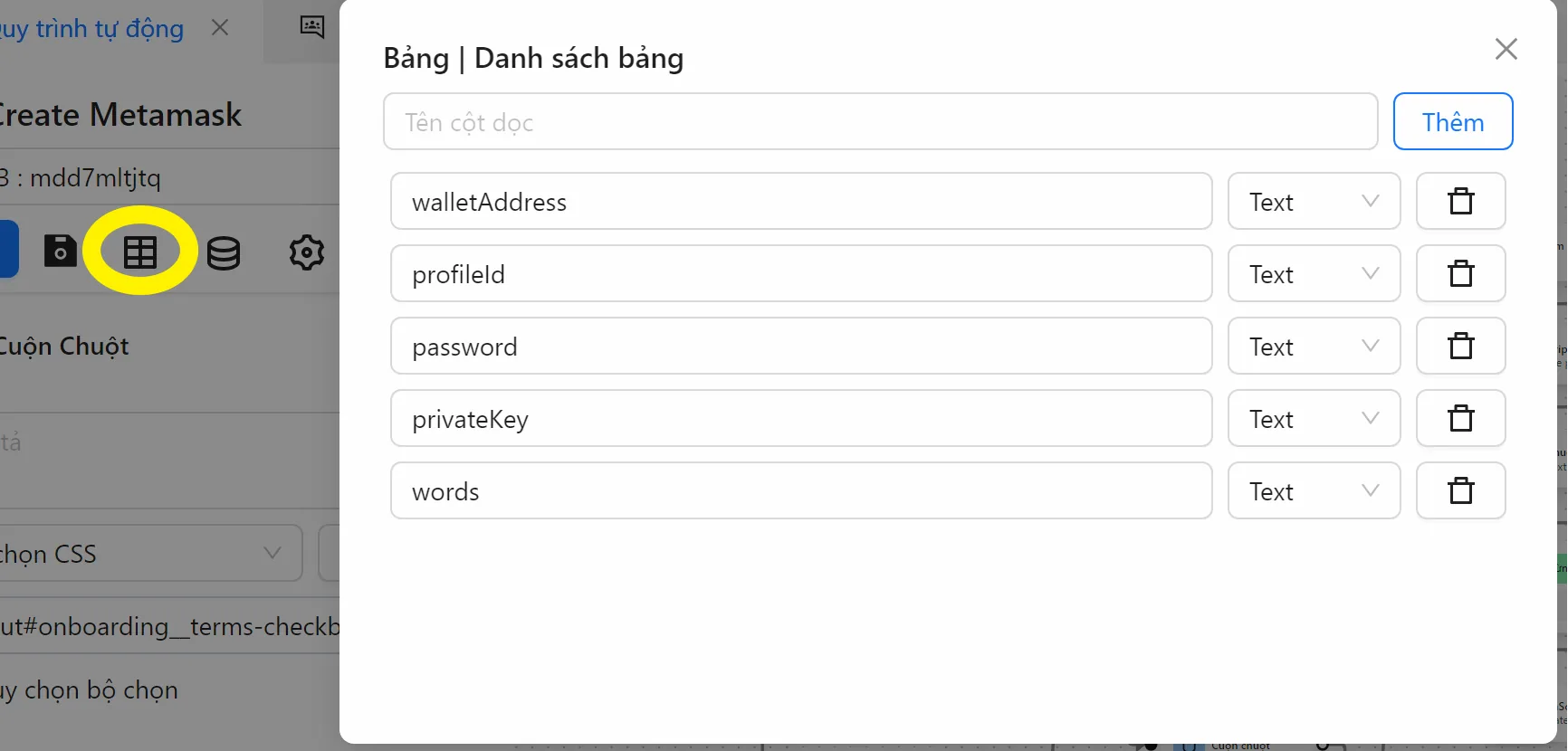
Task: Open the settings gear icon
Action: pos(307,252)
